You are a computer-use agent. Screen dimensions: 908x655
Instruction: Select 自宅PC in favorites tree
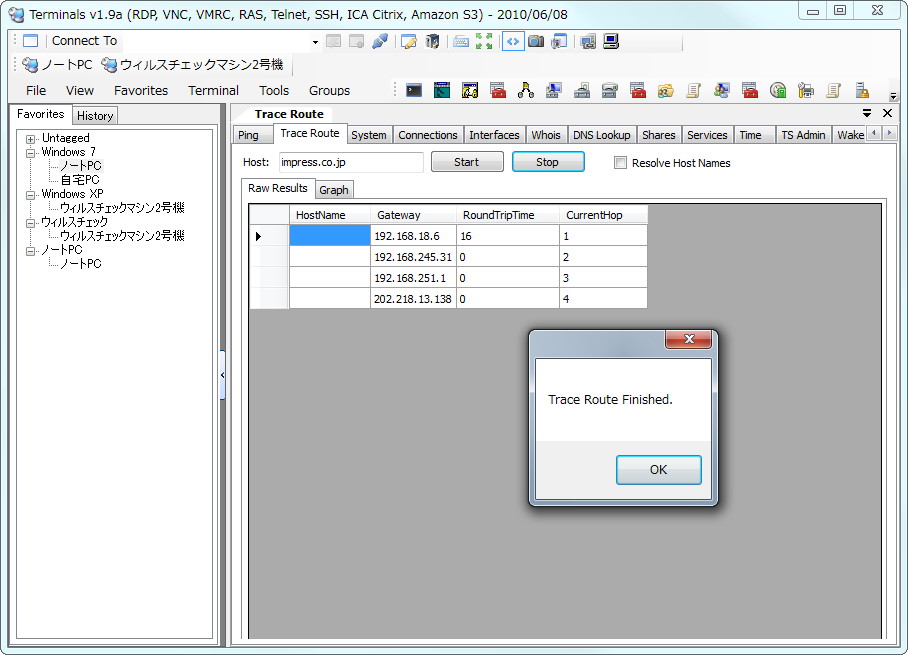click(x=80, y=180)
